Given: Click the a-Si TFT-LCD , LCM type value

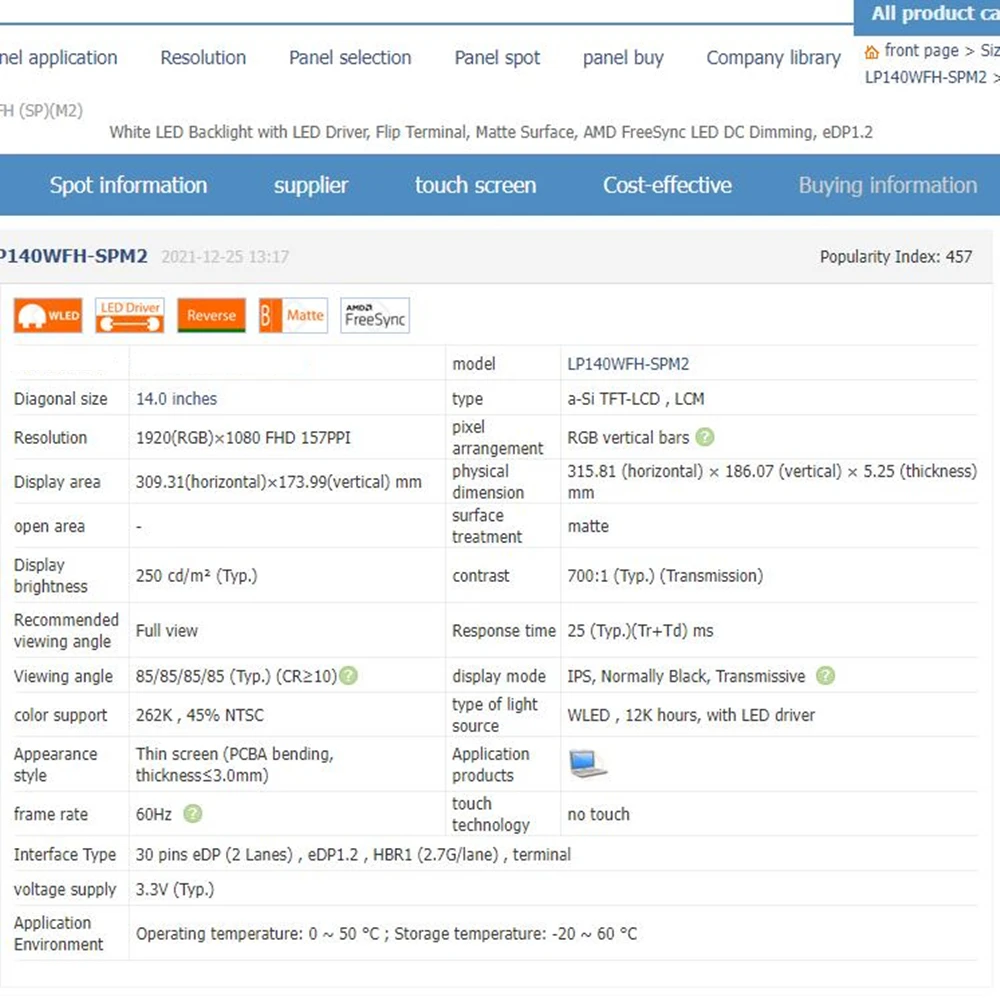Looking at the screenshot, I should point(636,399).
